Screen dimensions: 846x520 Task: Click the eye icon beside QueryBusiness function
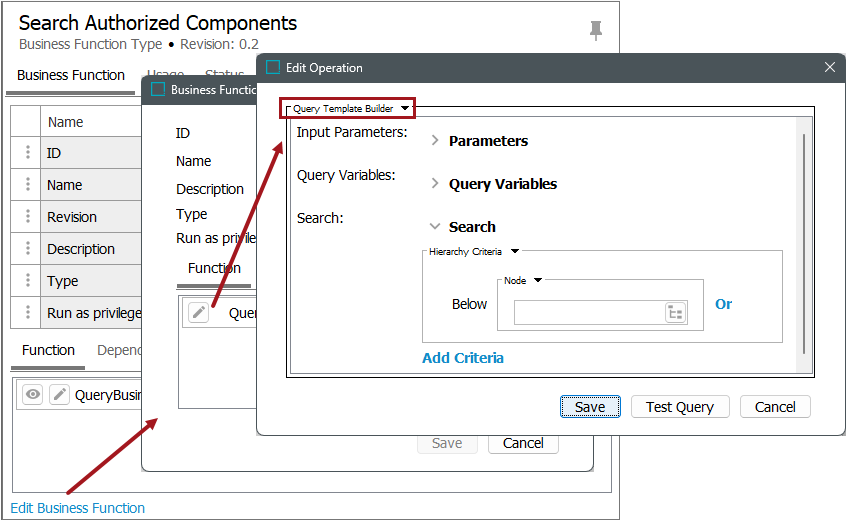[x=33, y=395]
